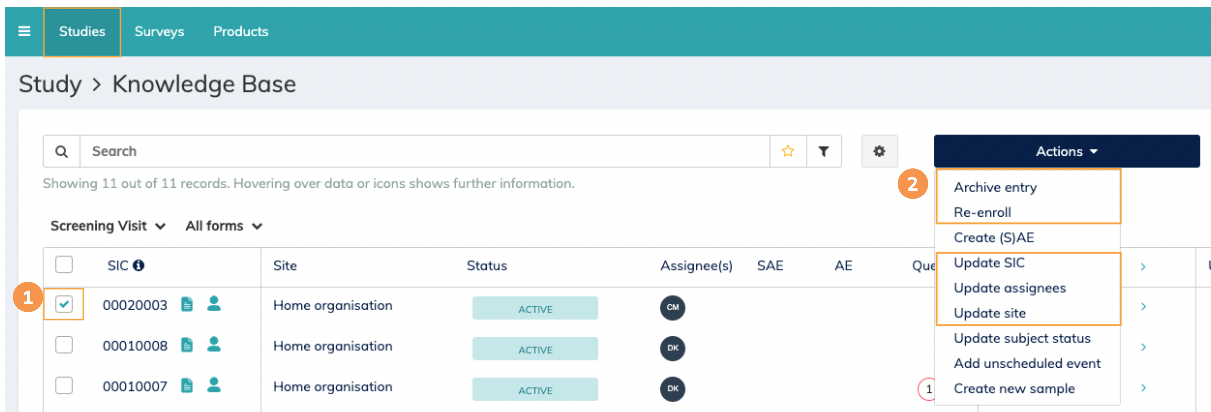
Task: Click the star favorites icon in search bar
Action: [x=787, y=151]
